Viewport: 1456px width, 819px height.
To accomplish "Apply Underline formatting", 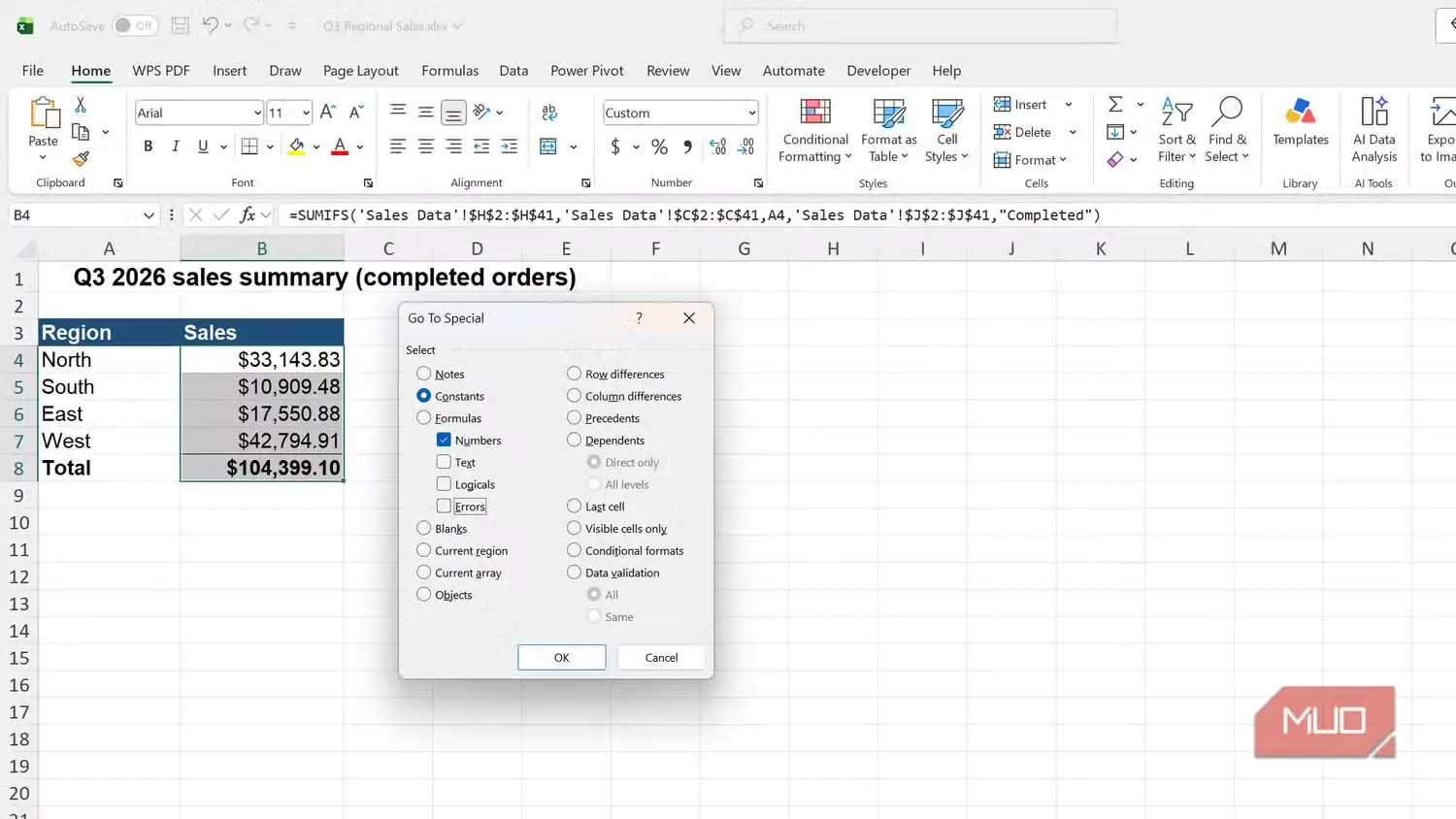I will point(203,147).
